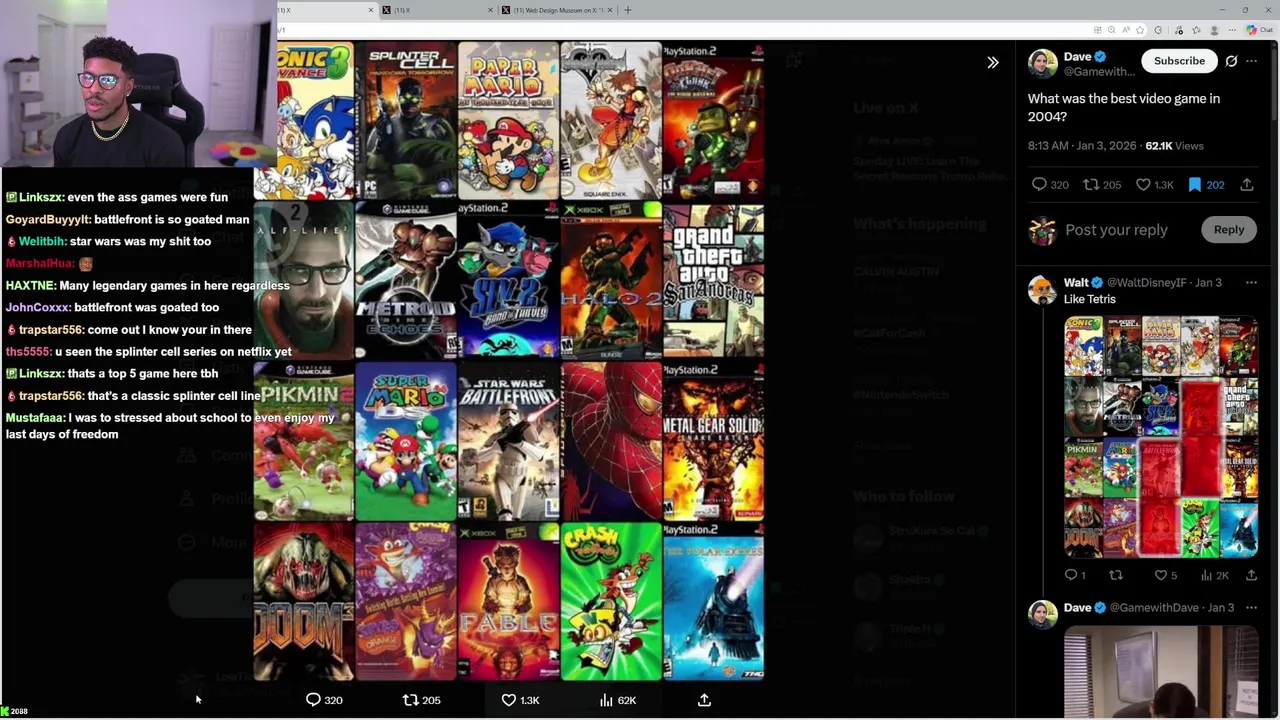Image resolution: width=1280 pixels, height=720 pixels.
Task: Click chat message from GoyardBuyyyIt
Action: pos(127,219)
